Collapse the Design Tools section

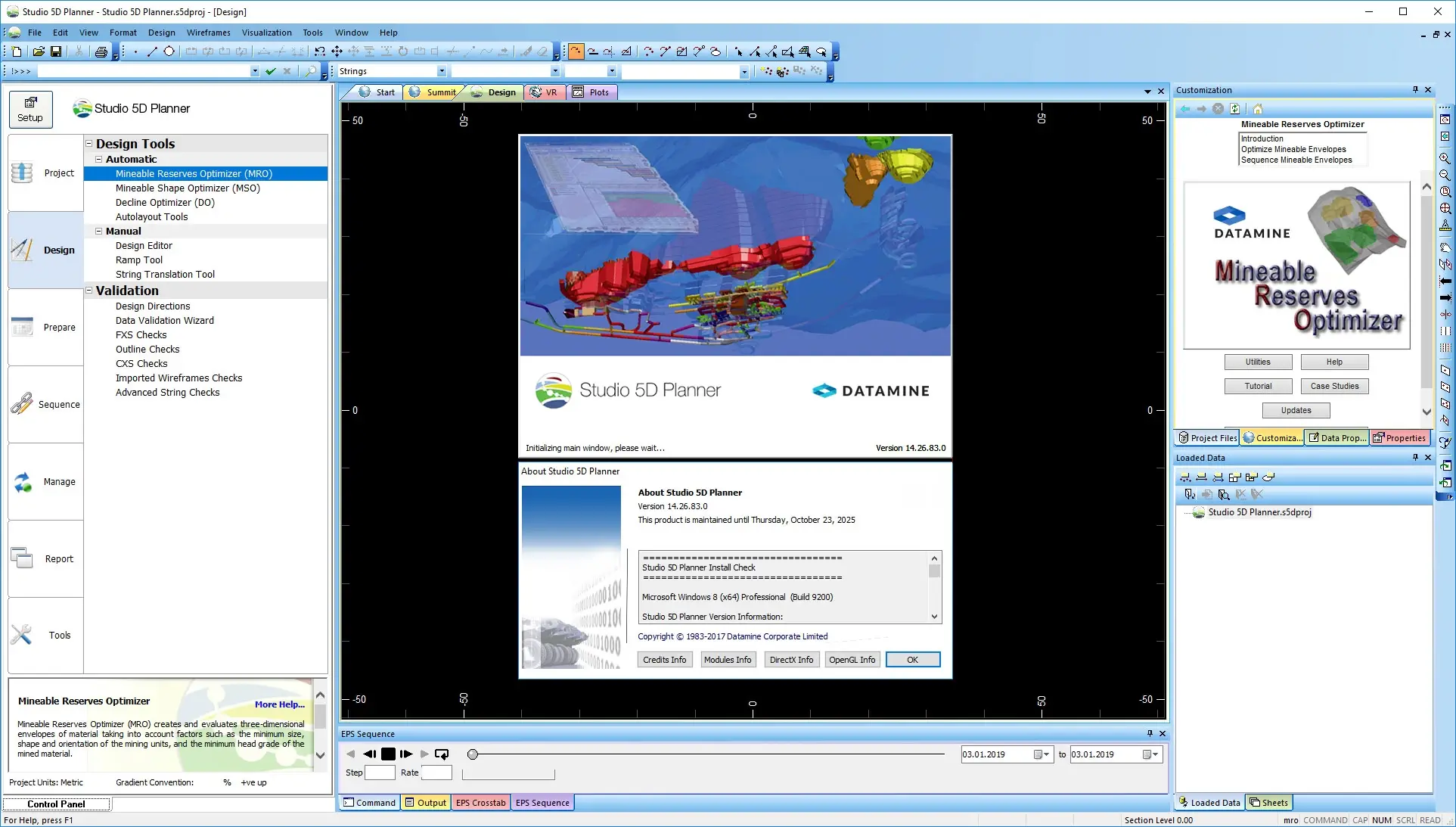click(88, 144)
